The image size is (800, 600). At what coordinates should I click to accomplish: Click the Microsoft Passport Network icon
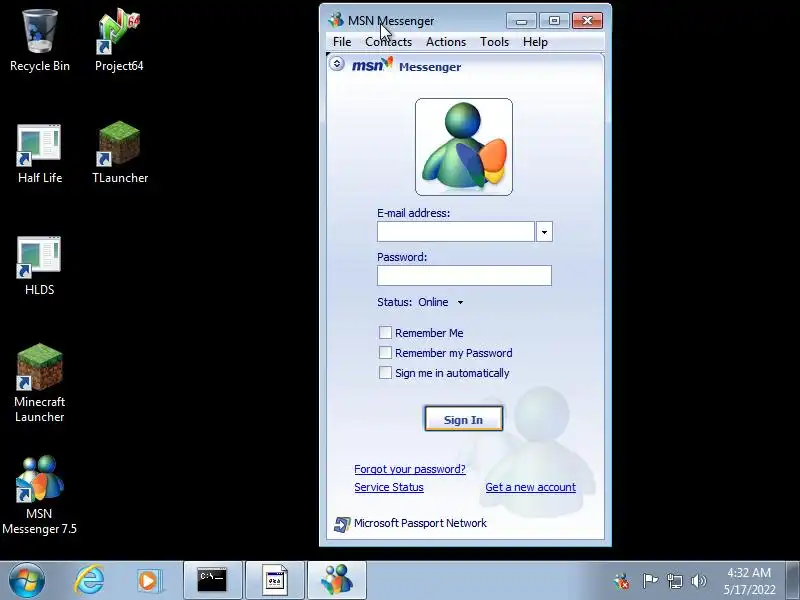tap(342, 524)
